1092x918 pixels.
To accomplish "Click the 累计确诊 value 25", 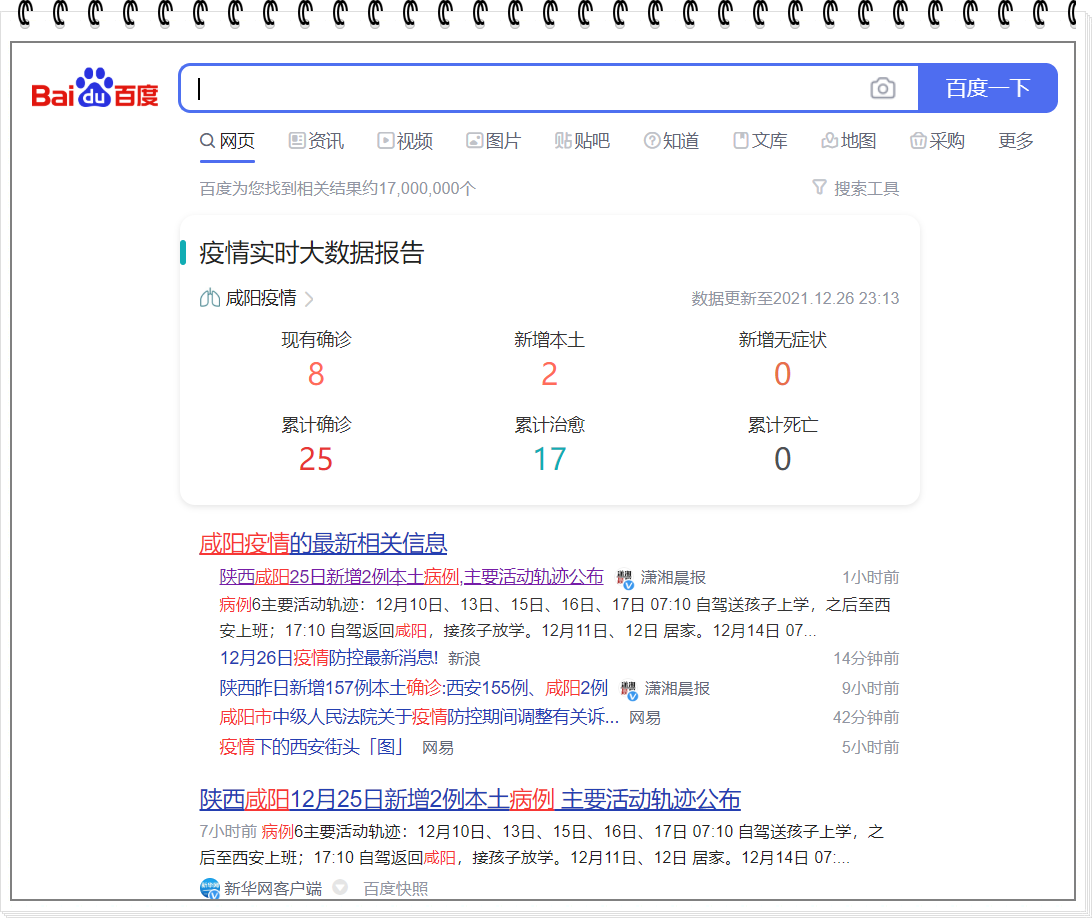I will [316, 459].
